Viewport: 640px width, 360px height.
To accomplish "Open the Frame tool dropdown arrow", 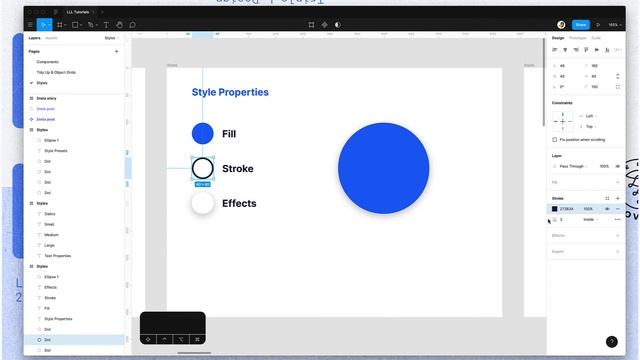I will [x=65, y=25].
